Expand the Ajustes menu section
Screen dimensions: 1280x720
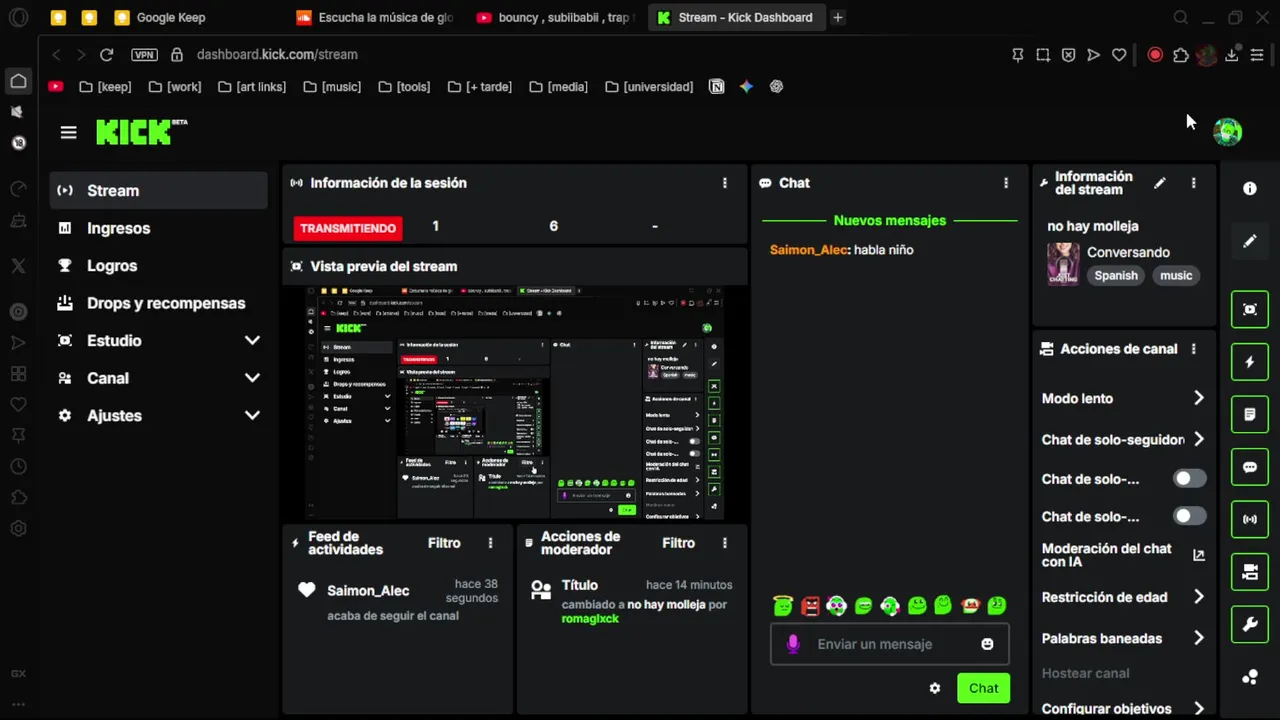pyautogui.click(x=159, y=415)
